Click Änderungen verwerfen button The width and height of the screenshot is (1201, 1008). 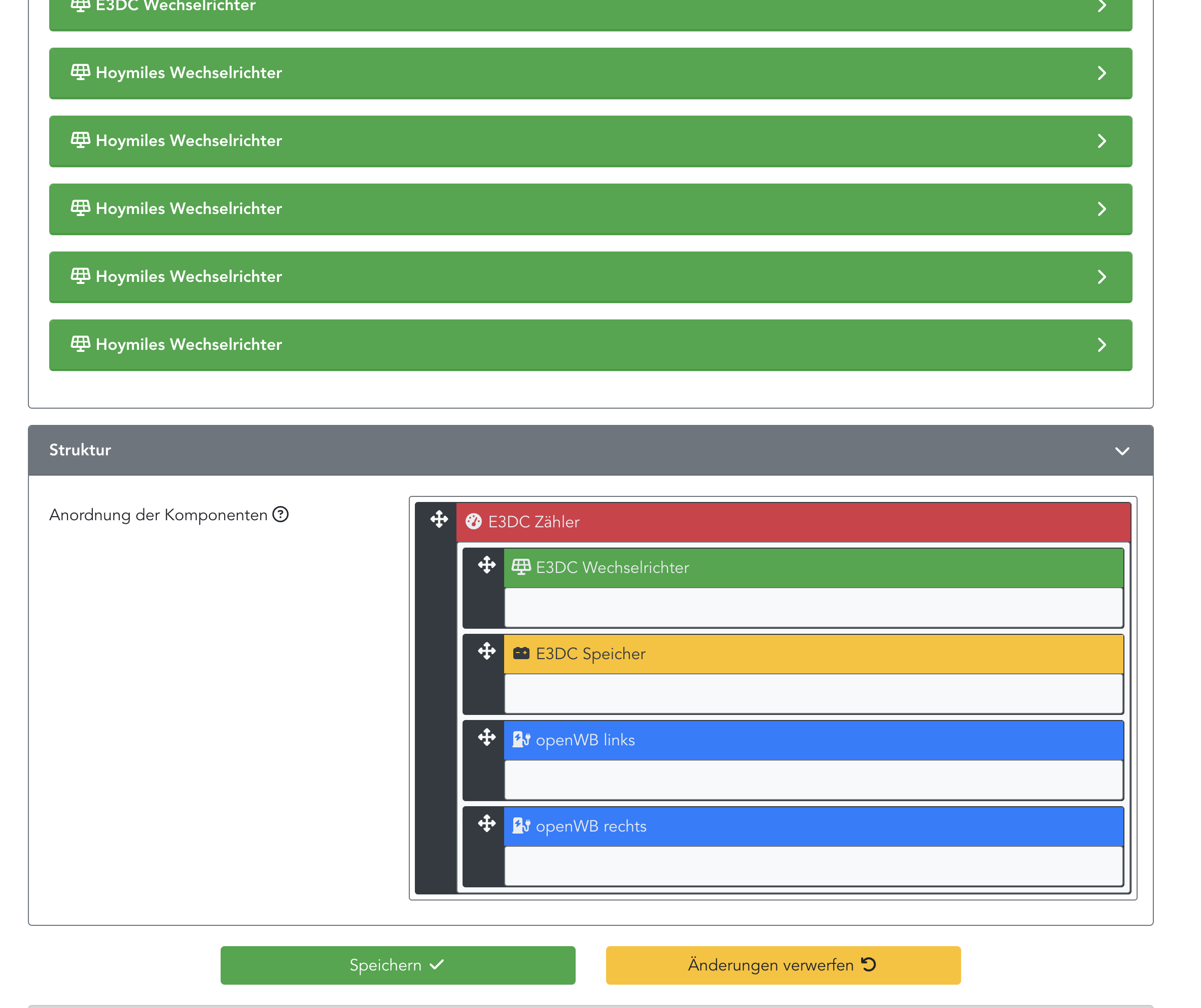tap(783, 965)
